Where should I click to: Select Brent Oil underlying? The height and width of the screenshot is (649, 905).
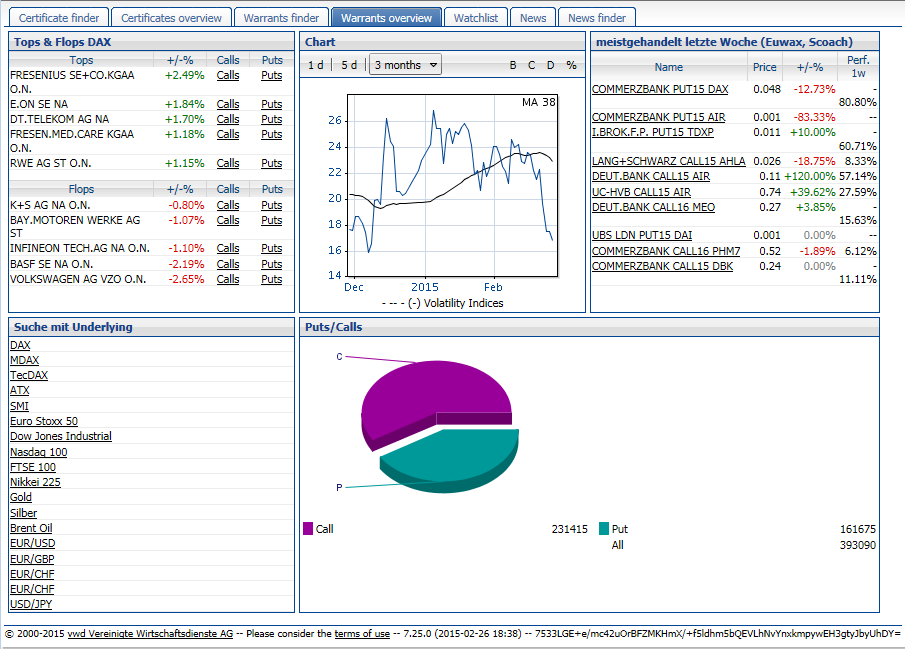[x=31, y=528]
